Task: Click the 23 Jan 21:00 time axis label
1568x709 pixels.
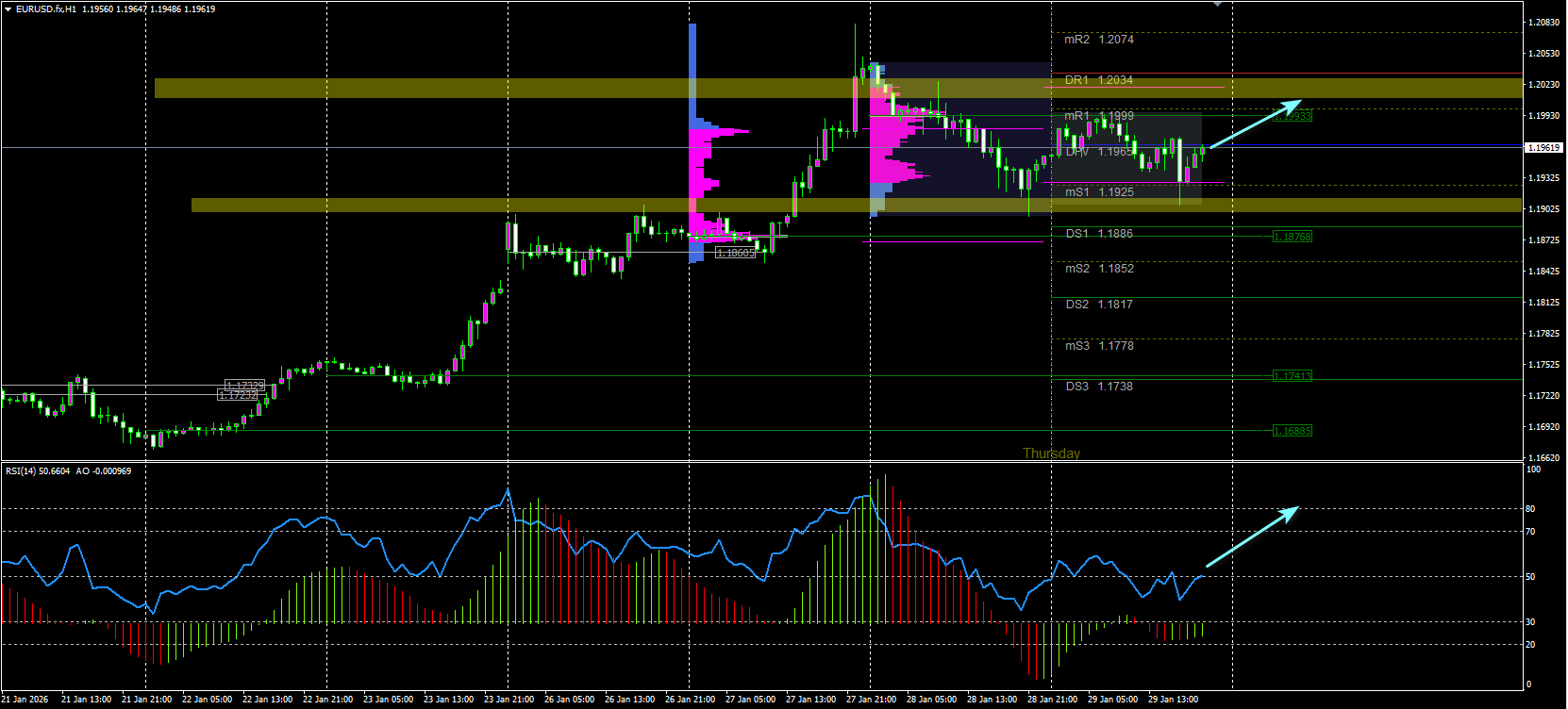Action: pos(509,700)
